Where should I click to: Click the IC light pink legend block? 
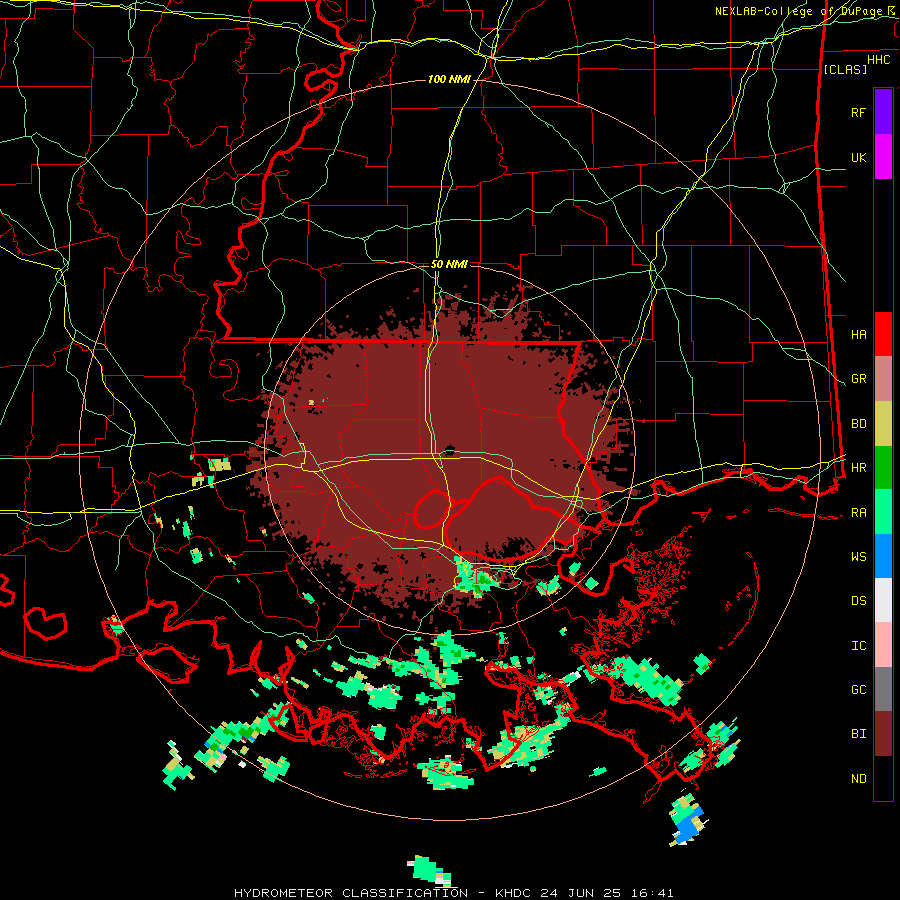tap(883, 645)
